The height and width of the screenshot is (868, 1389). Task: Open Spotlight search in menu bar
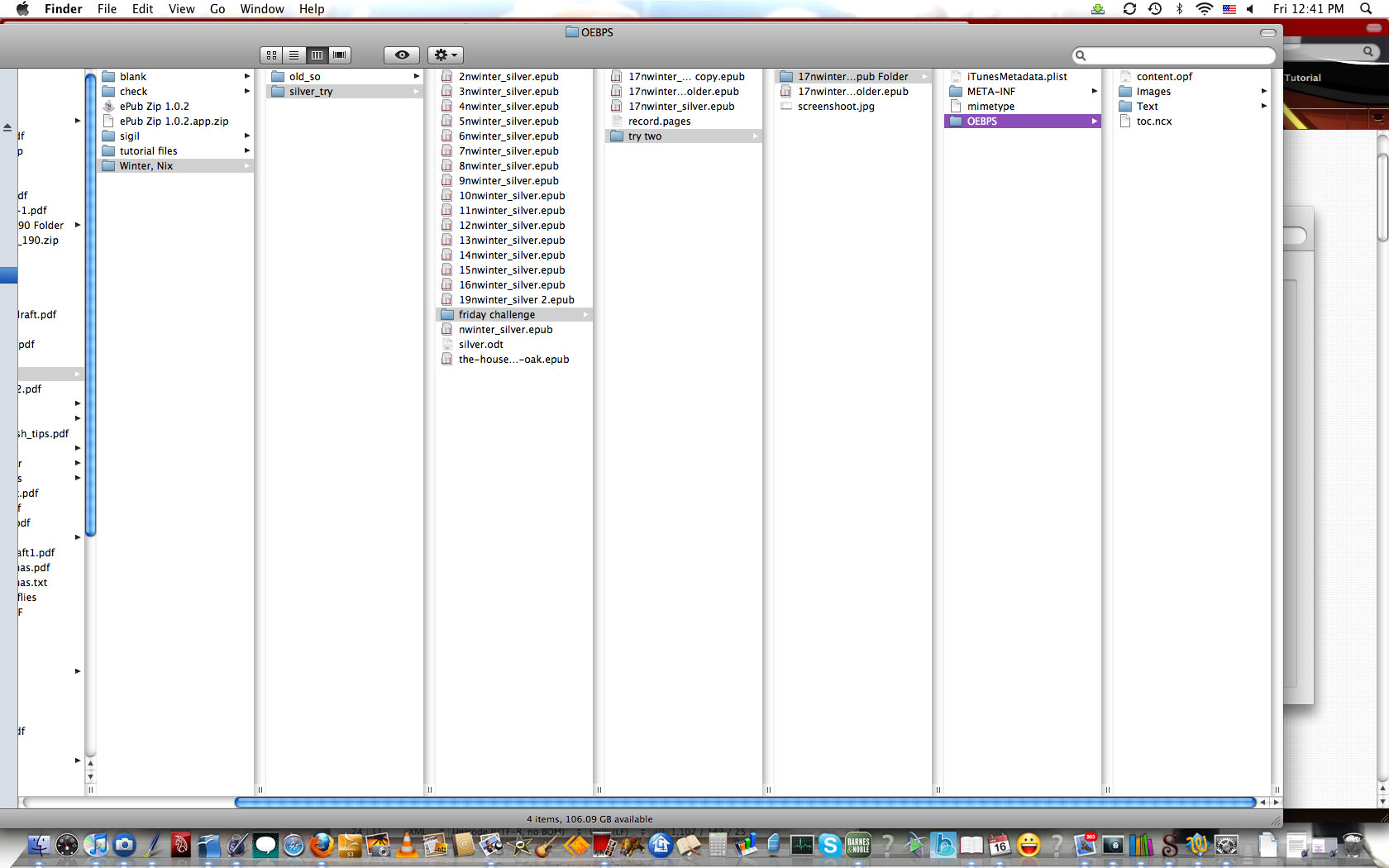(1366, 9)
